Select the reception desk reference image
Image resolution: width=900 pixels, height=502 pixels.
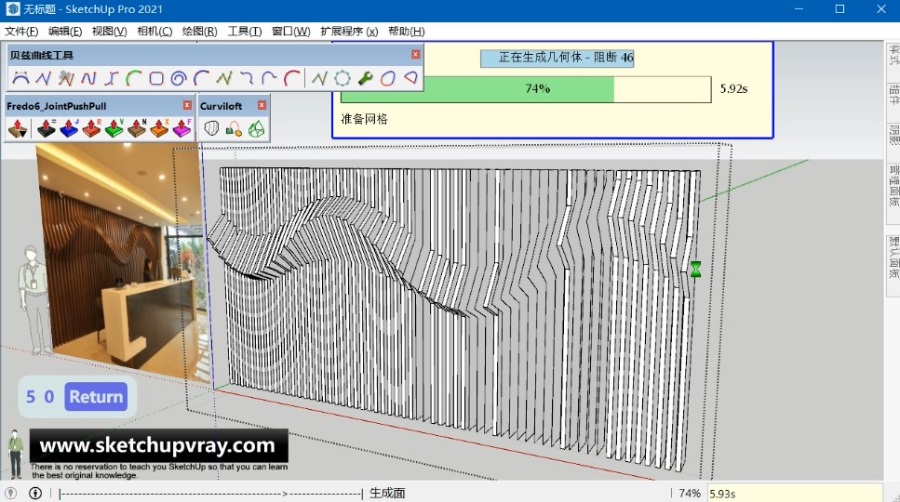(122, 263)
